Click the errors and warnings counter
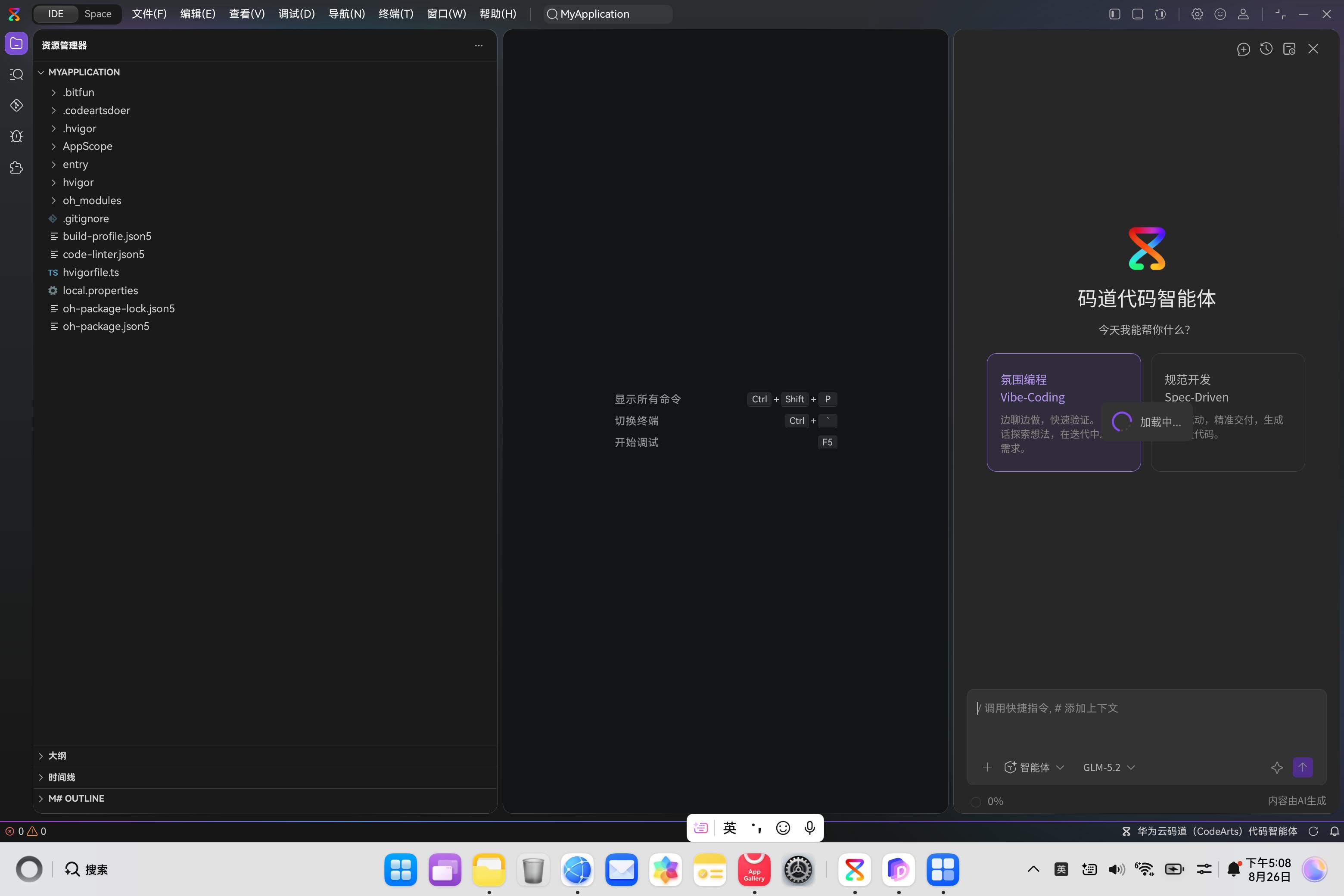The height and width of the screenshot is (896, 1344). point(26,831)
